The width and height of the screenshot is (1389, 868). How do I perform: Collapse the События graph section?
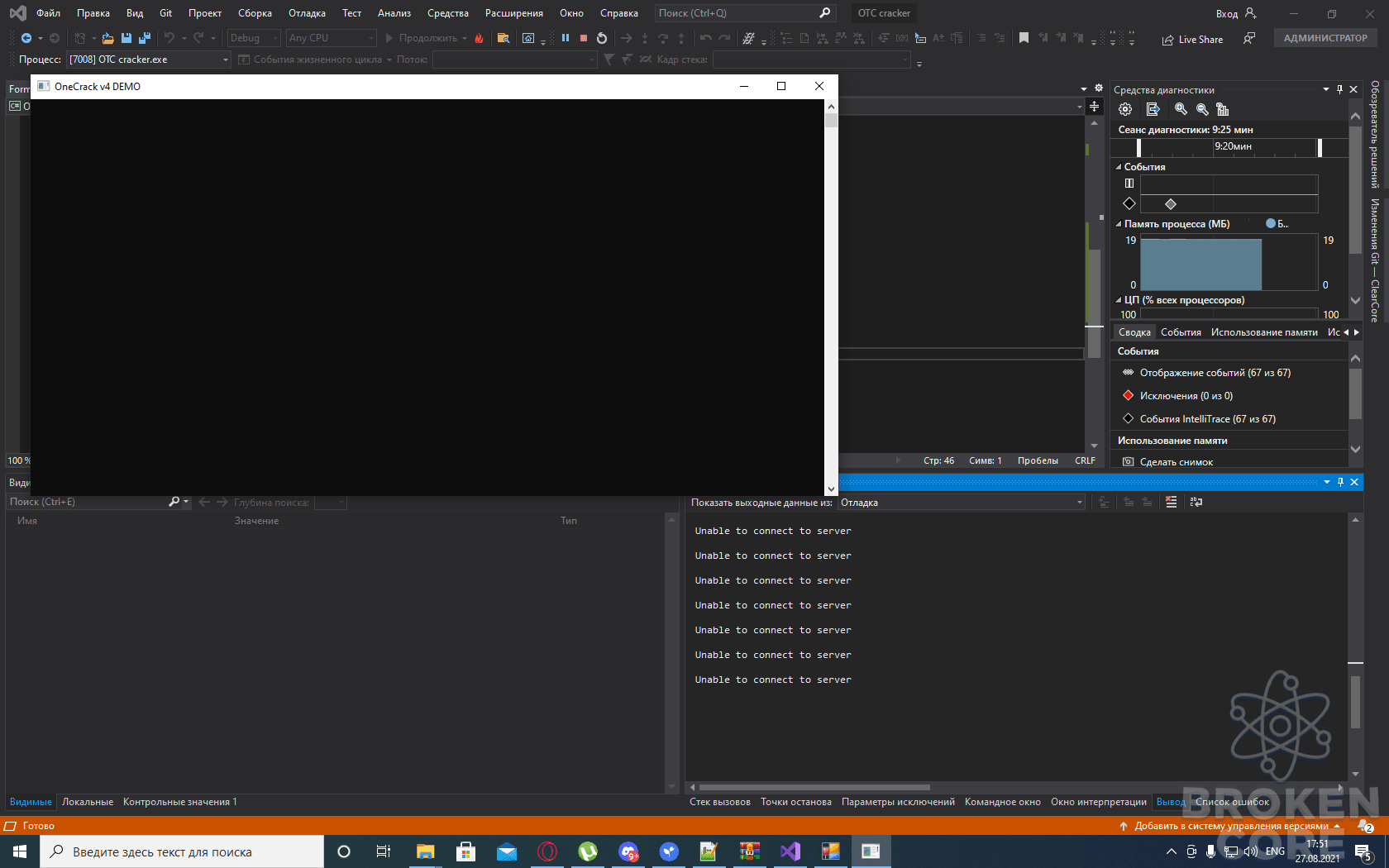pyautogui.click(x=1119, y=167)
